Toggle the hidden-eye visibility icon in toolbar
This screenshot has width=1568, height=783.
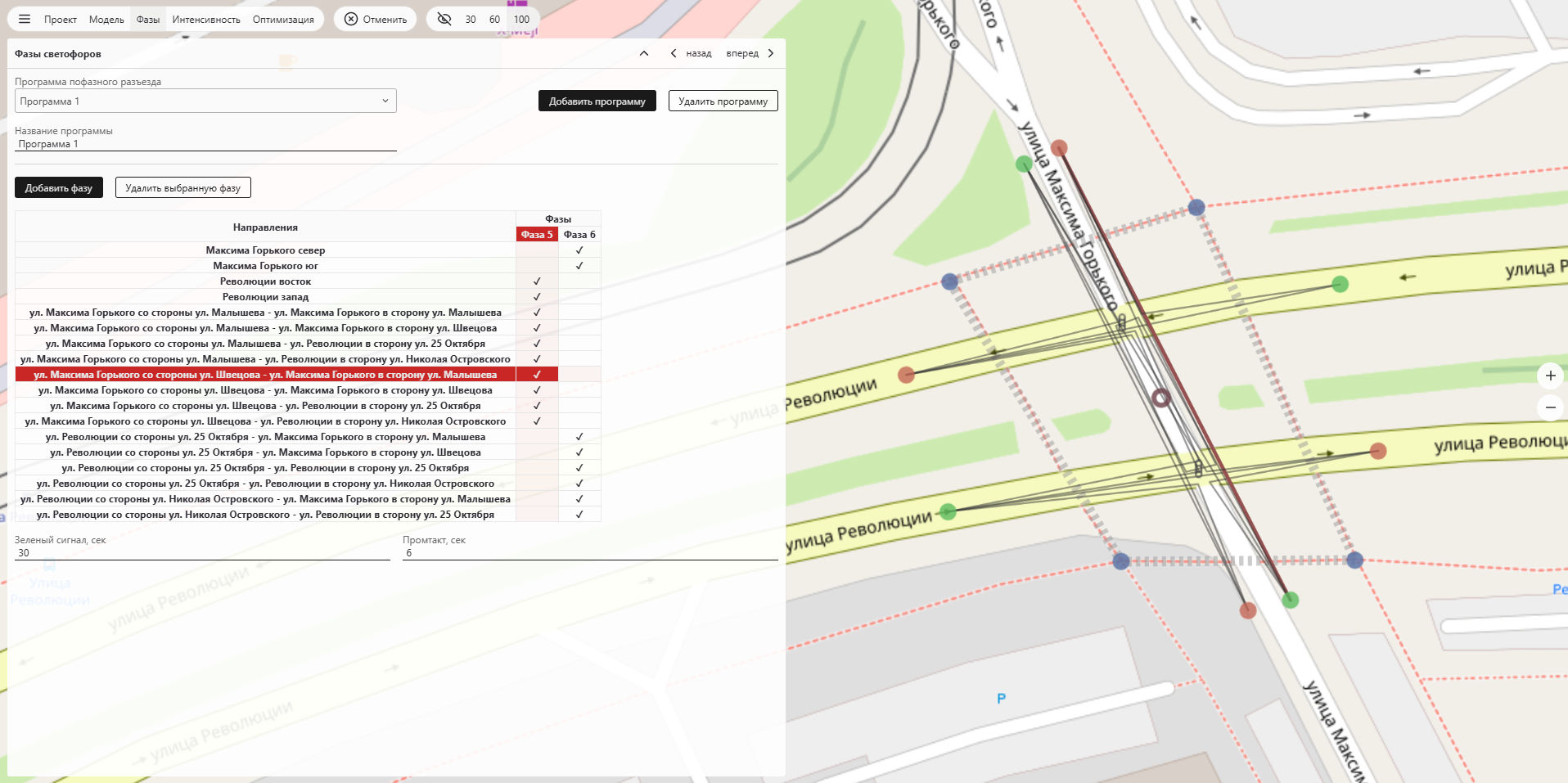(x=444, y=19)
